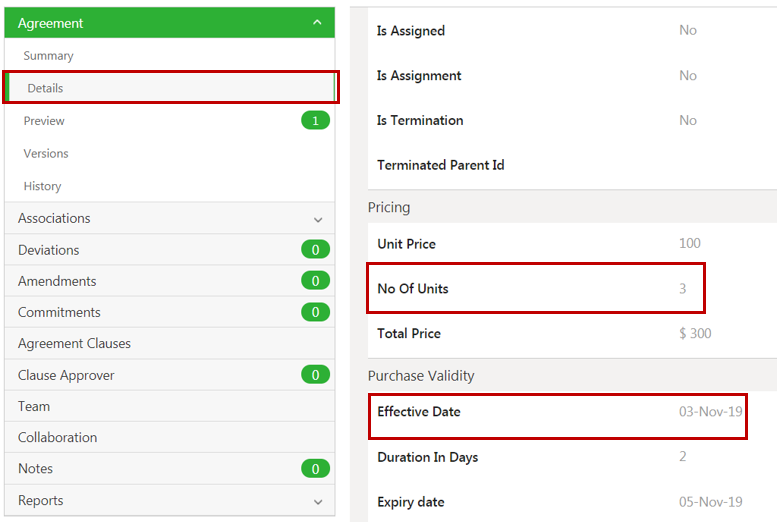Image resolution: width=782 pixels, height=522 pixels.
Task: Go to the Collaboration section
Action: (57, 437)
